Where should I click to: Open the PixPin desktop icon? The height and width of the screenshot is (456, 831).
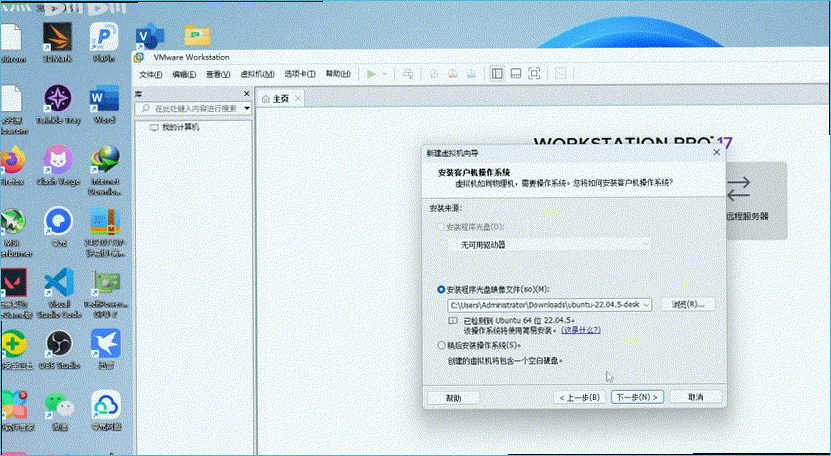click(x=104, y=43)
